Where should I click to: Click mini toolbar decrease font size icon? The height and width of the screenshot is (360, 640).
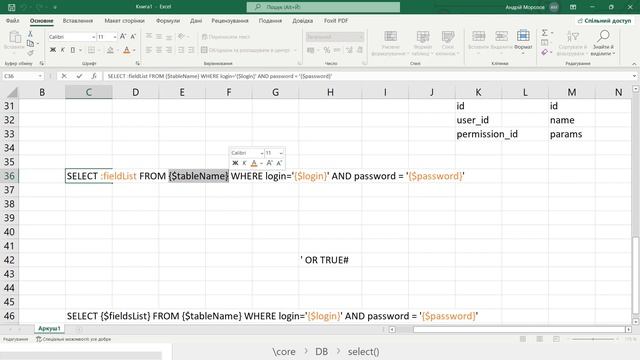(279, 163)
